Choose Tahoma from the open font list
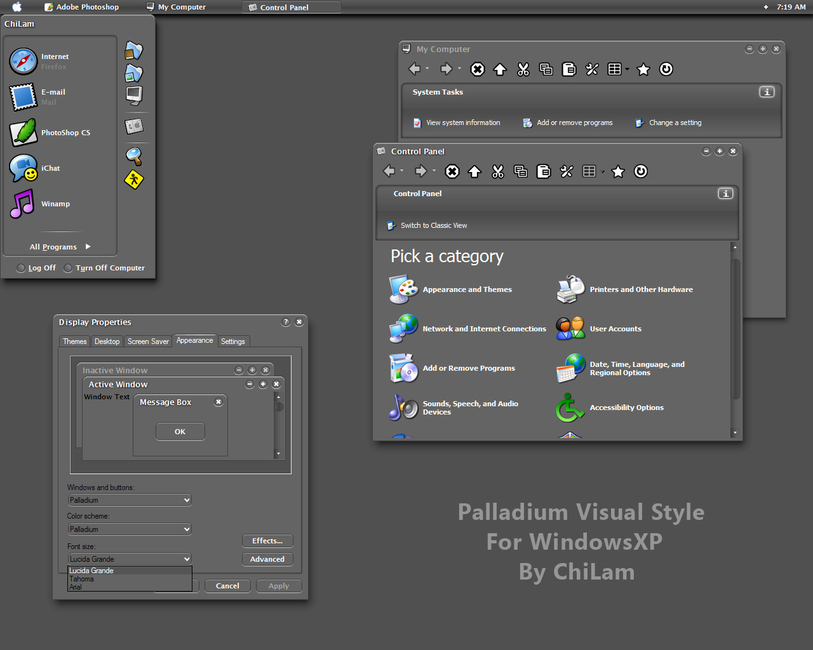 tap(130, 579)
